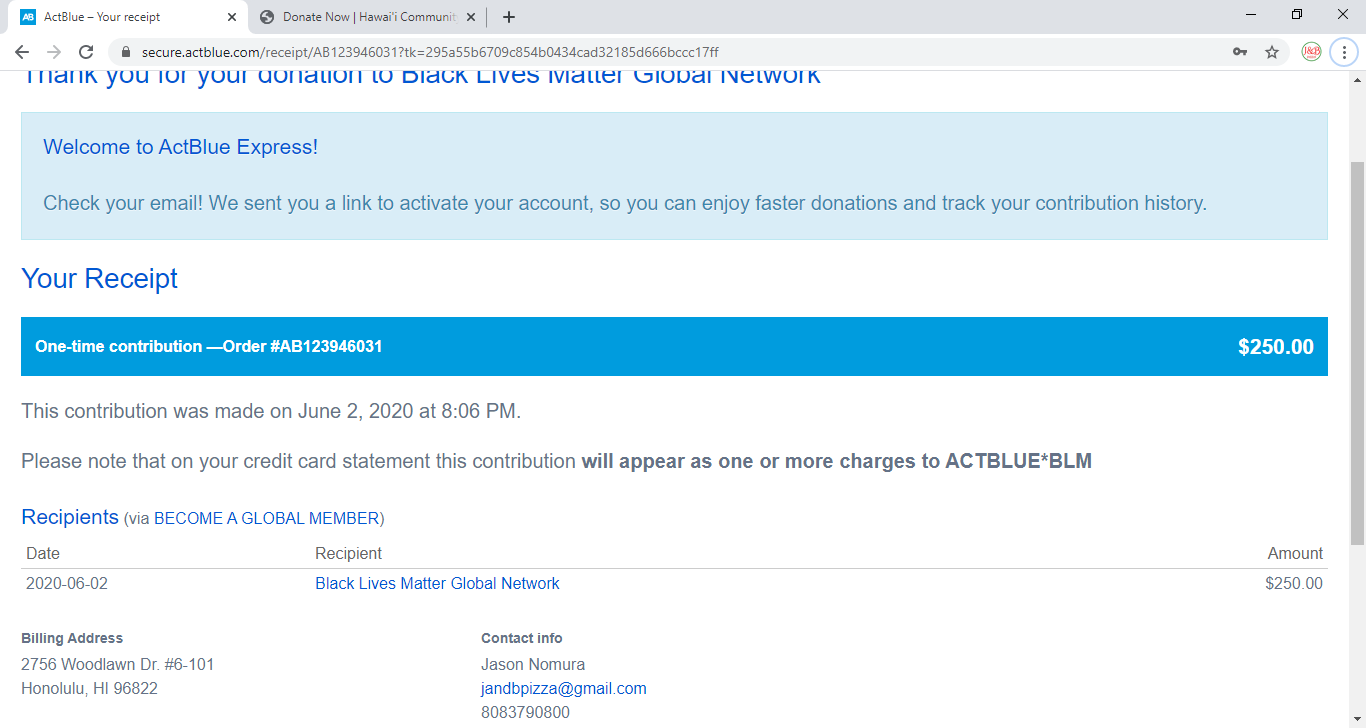This screenshot has width=1366, height=728.
Task: Click the Honolulu, HI 96822 line
Action: 89,688
